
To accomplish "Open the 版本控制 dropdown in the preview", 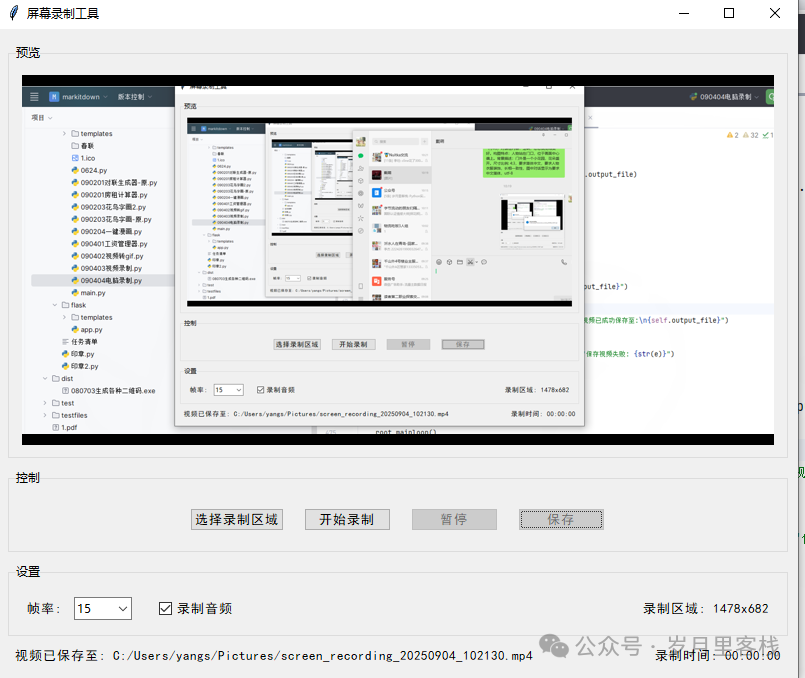I will pyautogui.click(x=135, y=96).
